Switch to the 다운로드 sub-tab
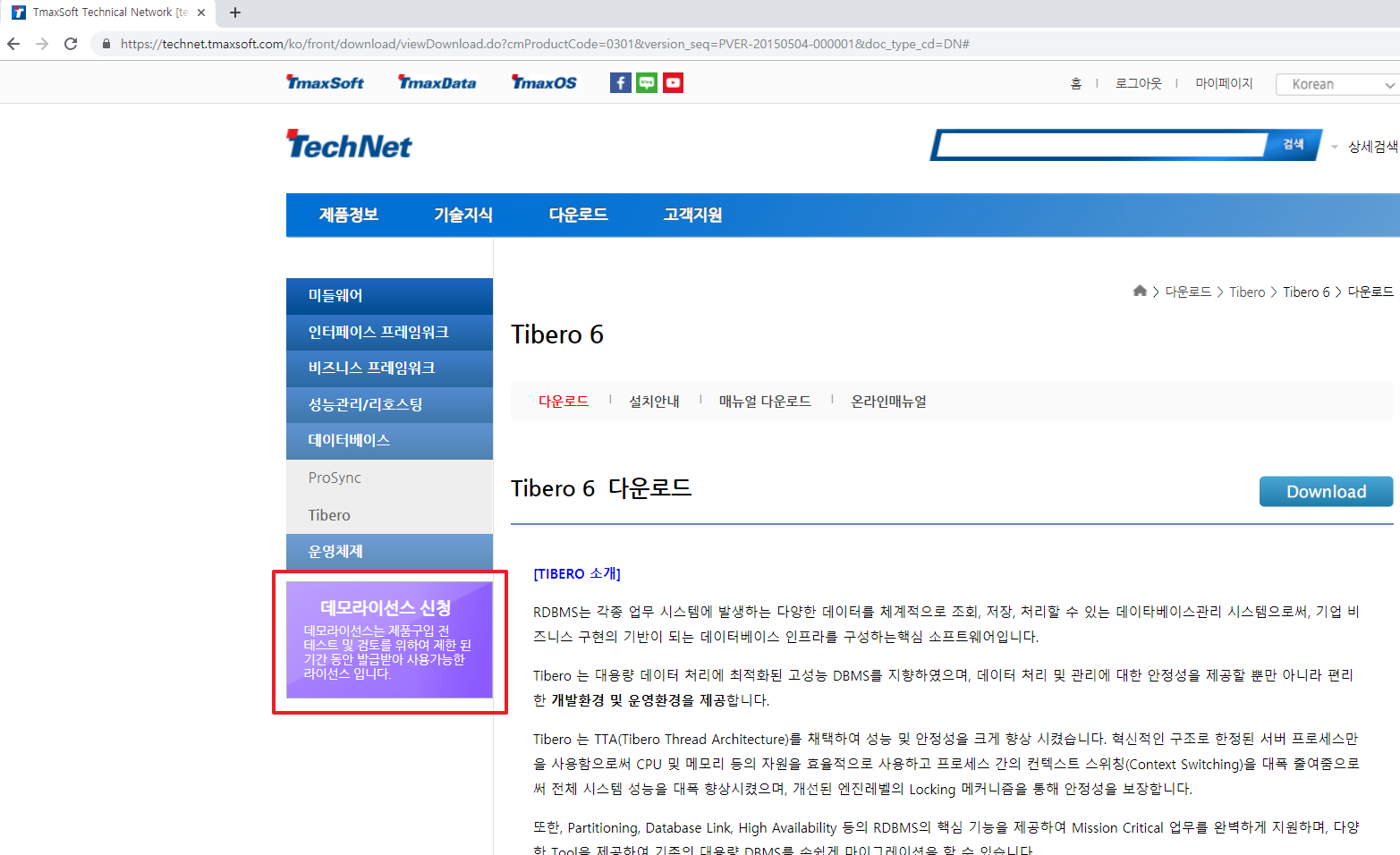The image size is (1400, 855). point(564,402)
